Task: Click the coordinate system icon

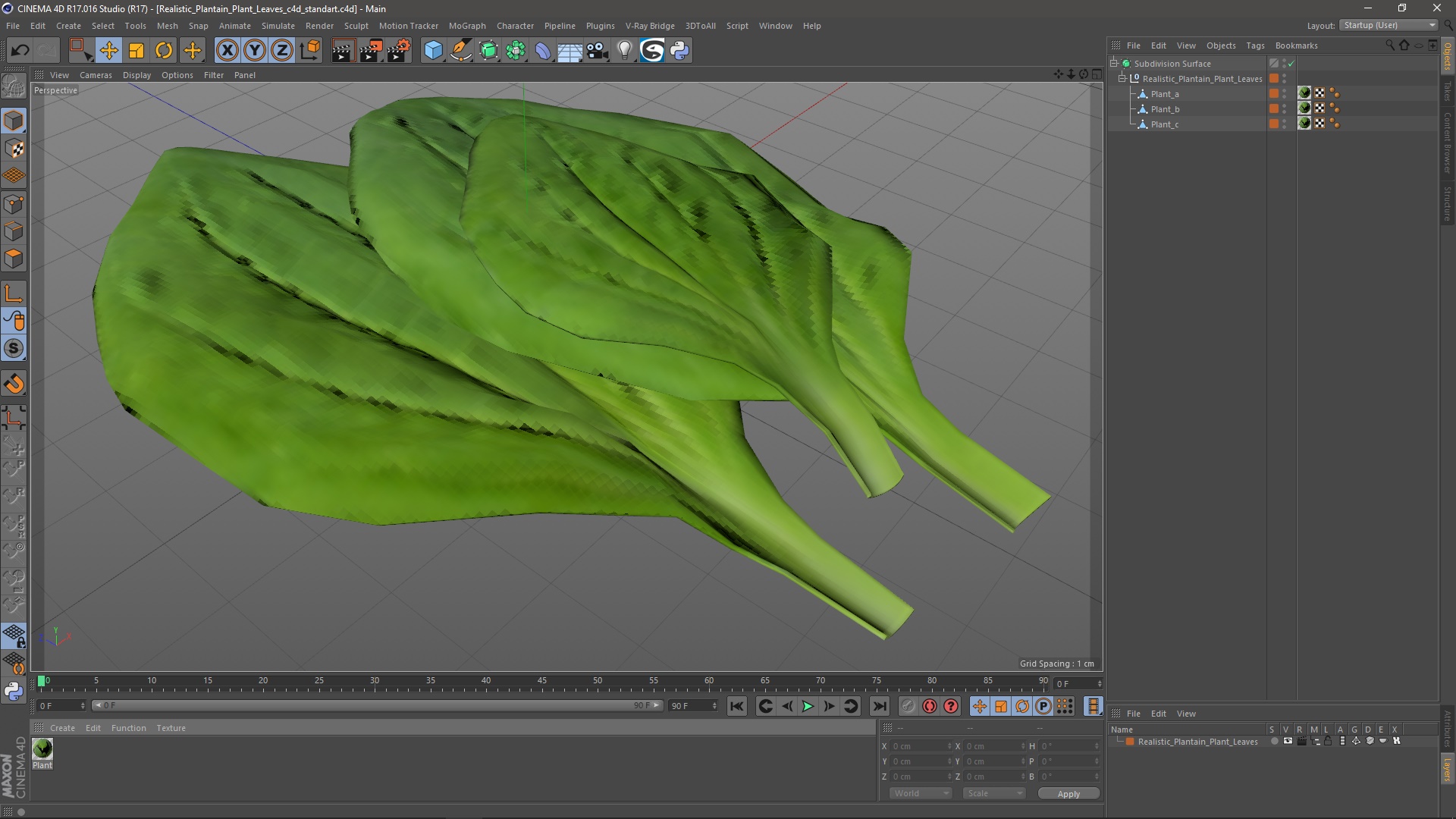Action: tap(309, 51)
